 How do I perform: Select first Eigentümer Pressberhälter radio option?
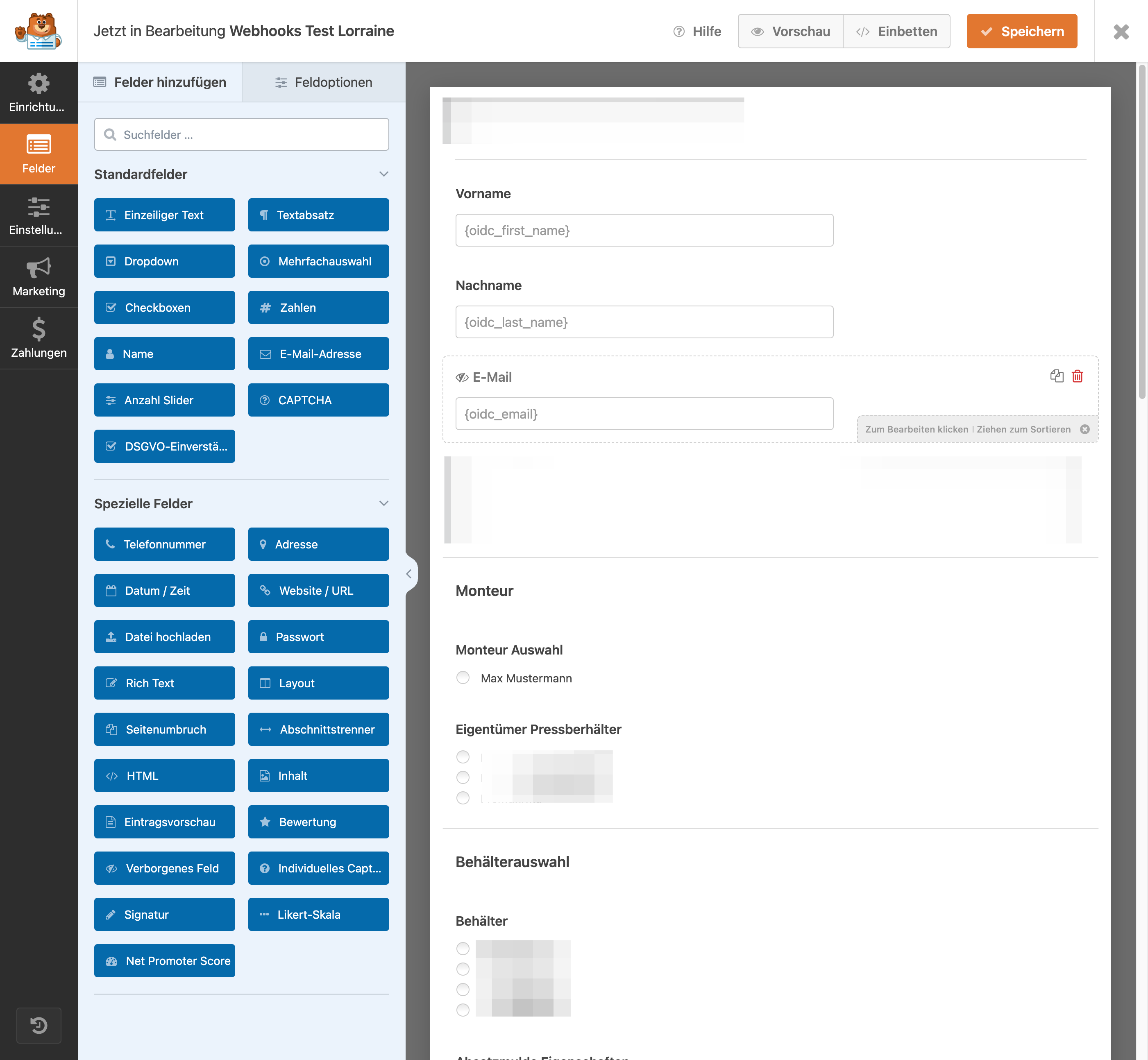[x=463, y=757]
